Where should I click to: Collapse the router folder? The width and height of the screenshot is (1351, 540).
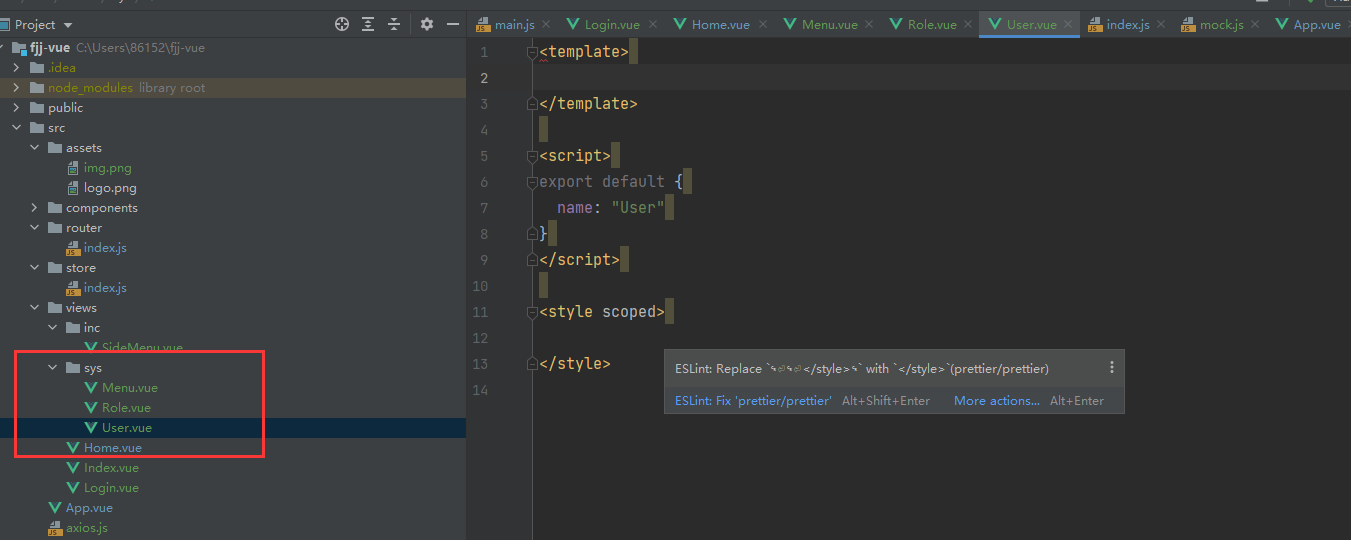[x=34, y=227]
